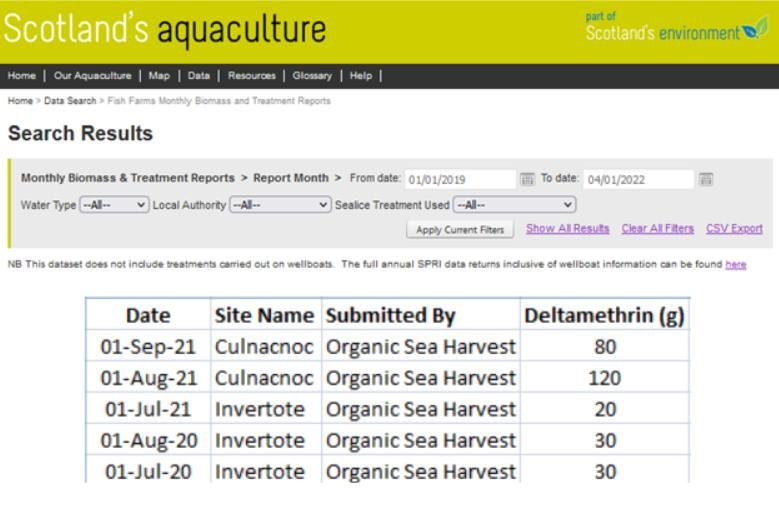
Task: Expand the Local Authority dropdown
Action: 279,204
